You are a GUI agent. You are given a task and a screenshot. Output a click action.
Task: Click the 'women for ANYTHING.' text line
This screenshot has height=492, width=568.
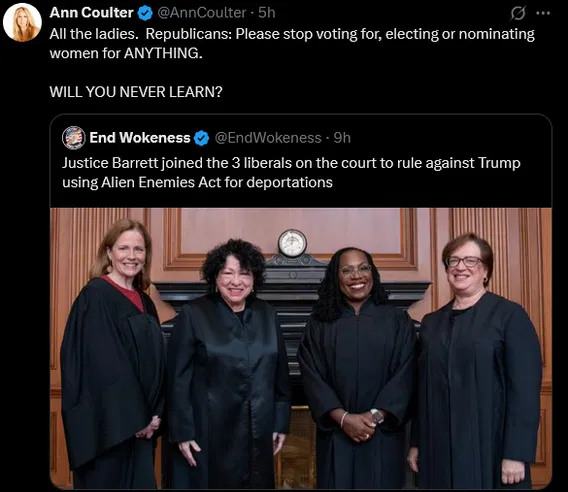126,53
